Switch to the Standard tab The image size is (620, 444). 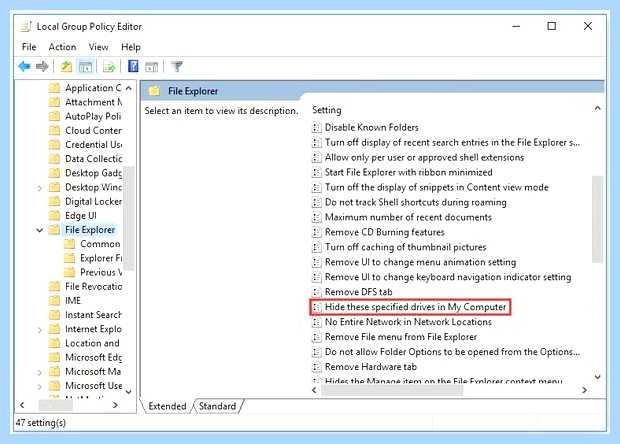pyautogui.click(x=217, y=406)
